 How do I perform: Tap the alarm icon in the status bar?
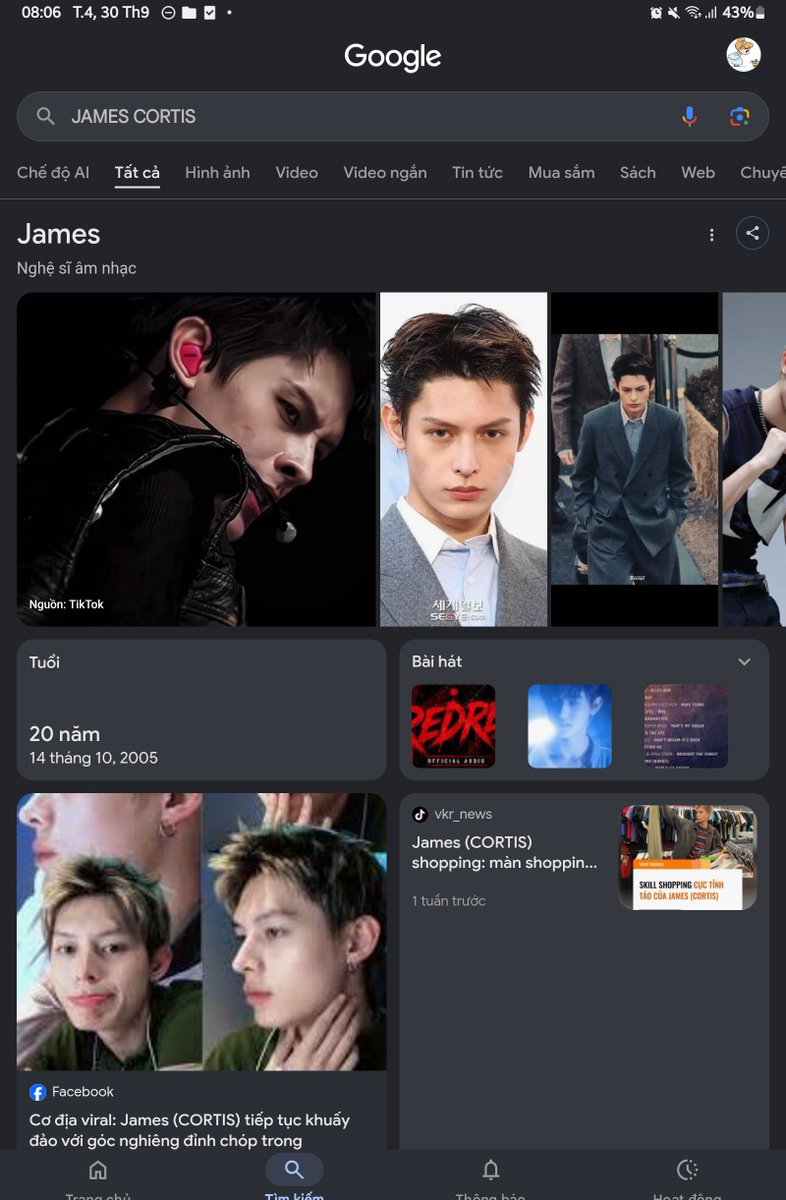click(x=656, y=13)
